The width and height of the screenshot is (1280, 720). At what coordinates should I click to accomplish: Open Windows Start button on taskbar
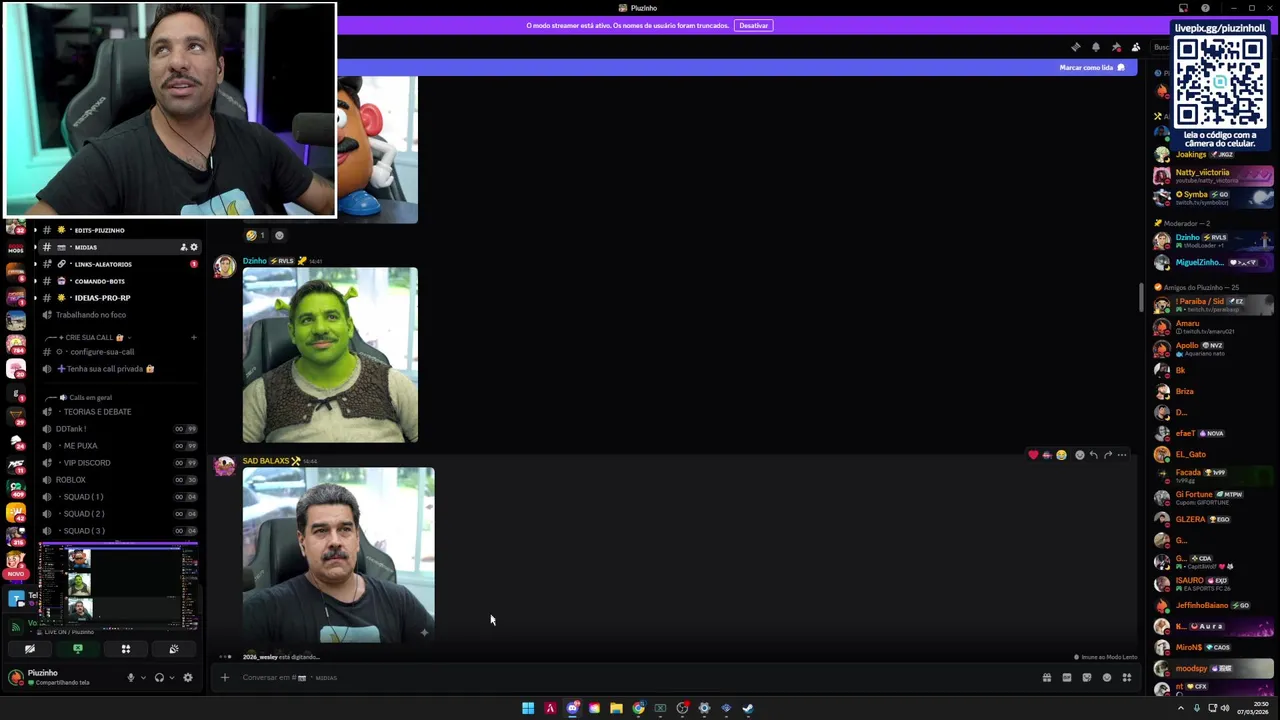point(528,708)
